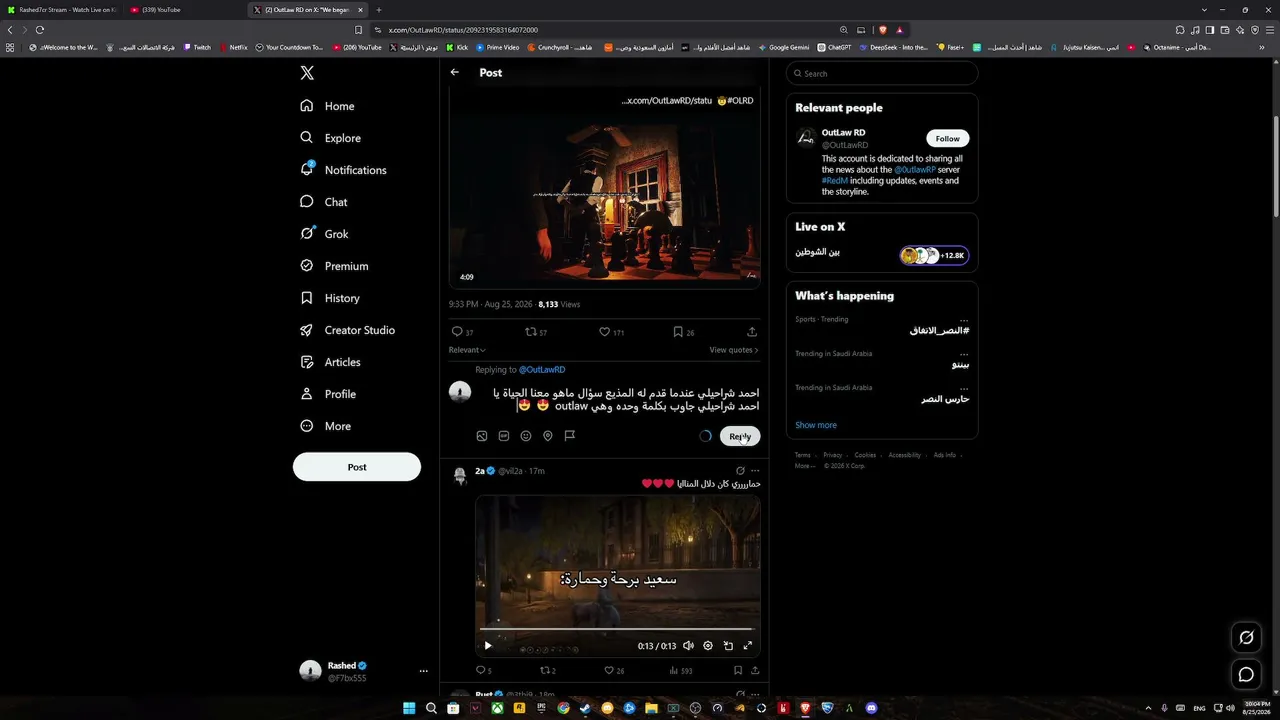Click the back arrow beside Post
This screenshot has height=720, width=1280.
(x=455, y=72)
